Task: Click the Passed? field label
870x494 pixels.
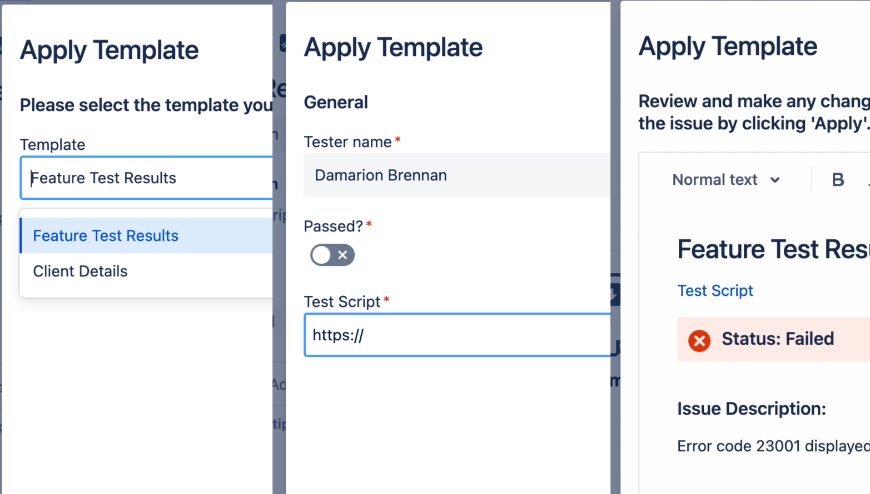Action: pos(334,227)
